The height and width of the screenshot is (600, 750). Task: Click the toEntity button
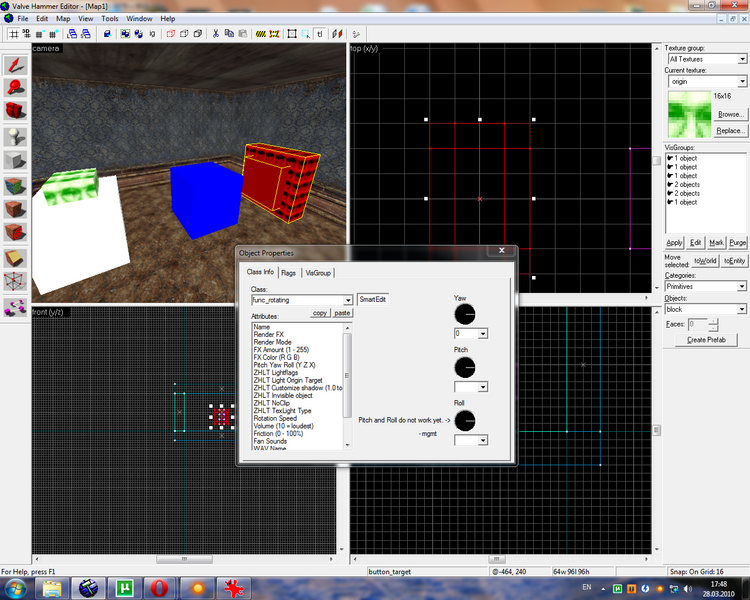coord(734,261)
